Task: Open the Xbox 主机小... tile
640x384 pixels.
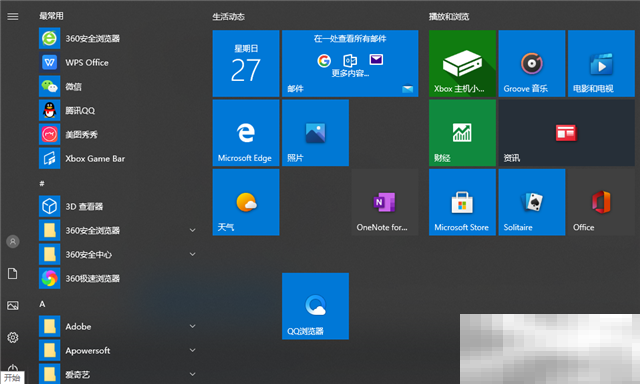Action: coord(462,63)
